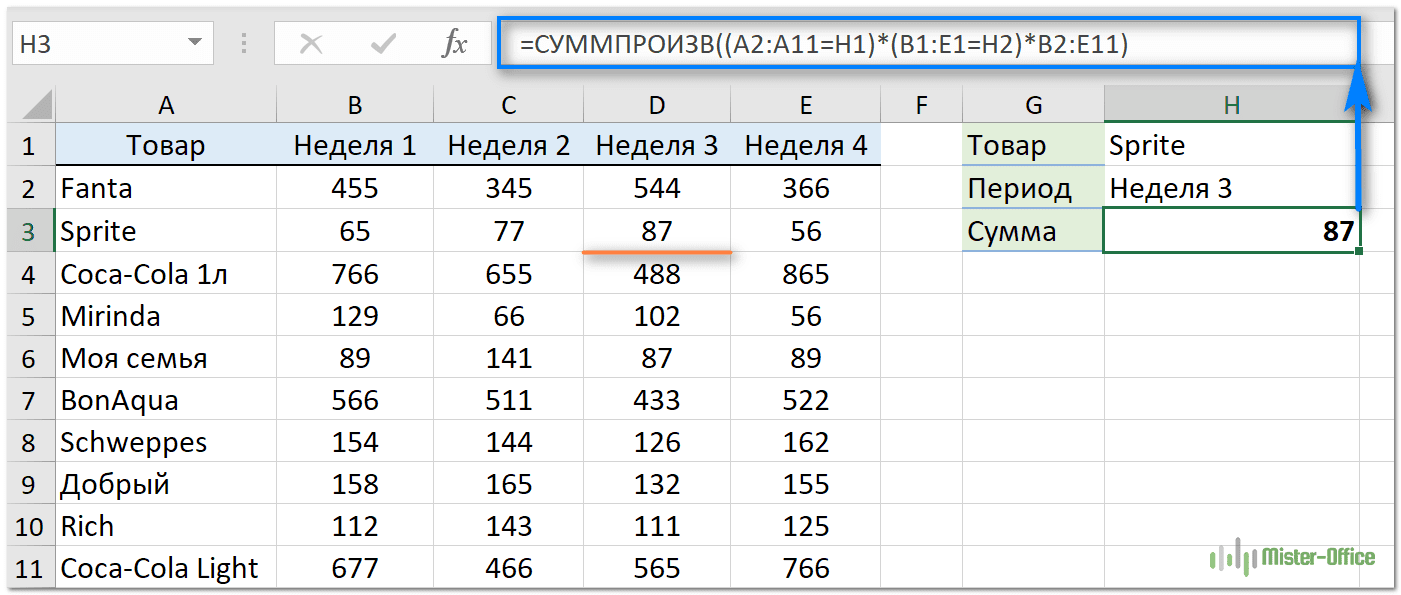Select the 'Coca-Cola Light' cell
The image size is (1401, 595).
click(166, 569)
